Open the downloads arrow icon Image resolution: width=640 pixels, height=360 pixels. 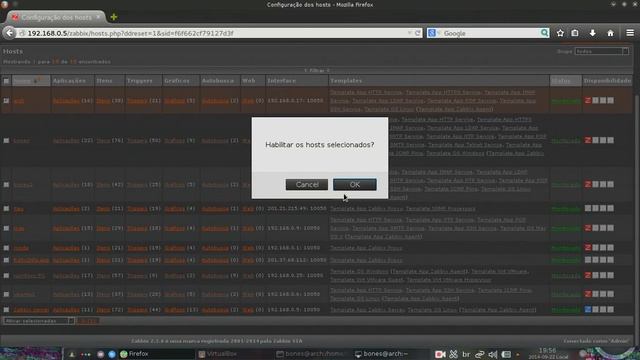click(x=593, y=33)
